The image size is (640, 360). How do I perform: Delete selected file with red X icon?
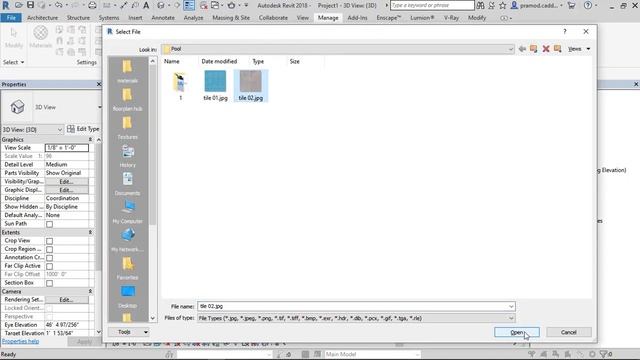pos(546,49)
